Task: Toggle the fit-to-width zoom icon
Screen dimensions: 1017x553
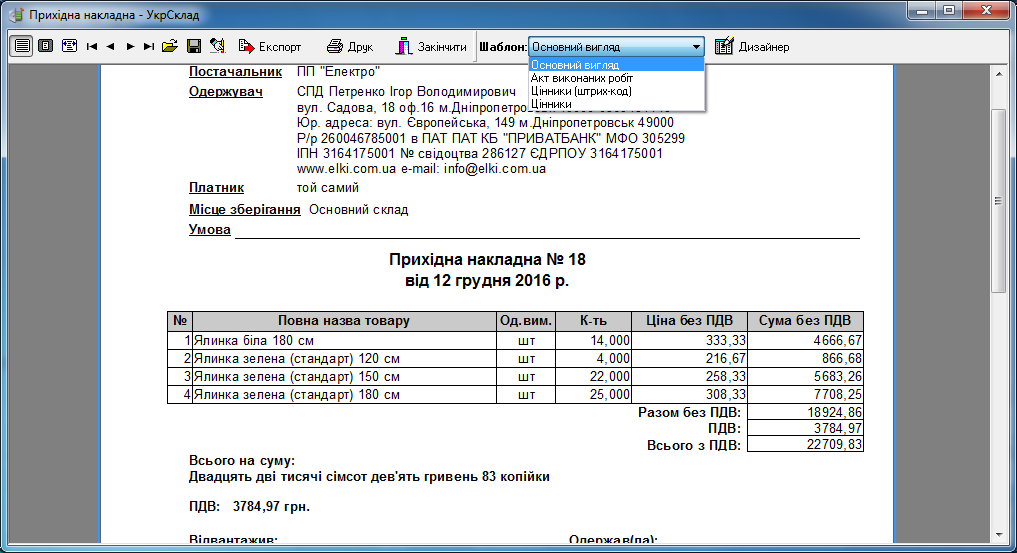Action: (x=69, y=46)
